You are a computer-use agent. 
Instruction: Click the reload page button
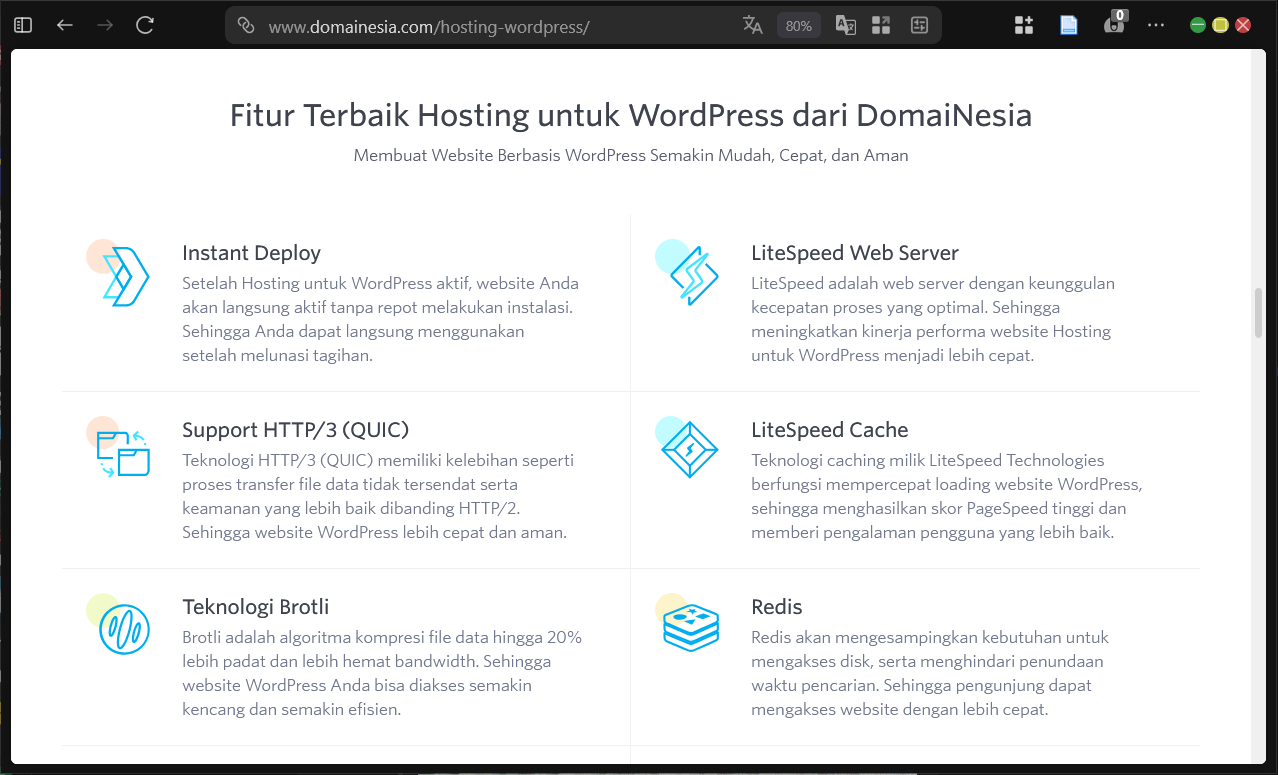(143, 25)
